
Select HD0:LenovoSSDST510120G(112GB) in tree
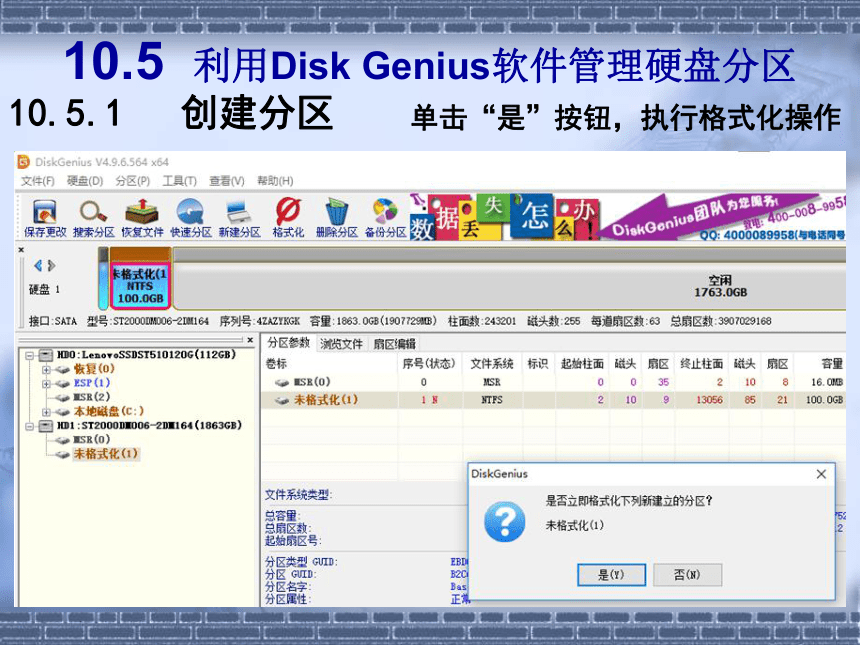coord(146,355)
